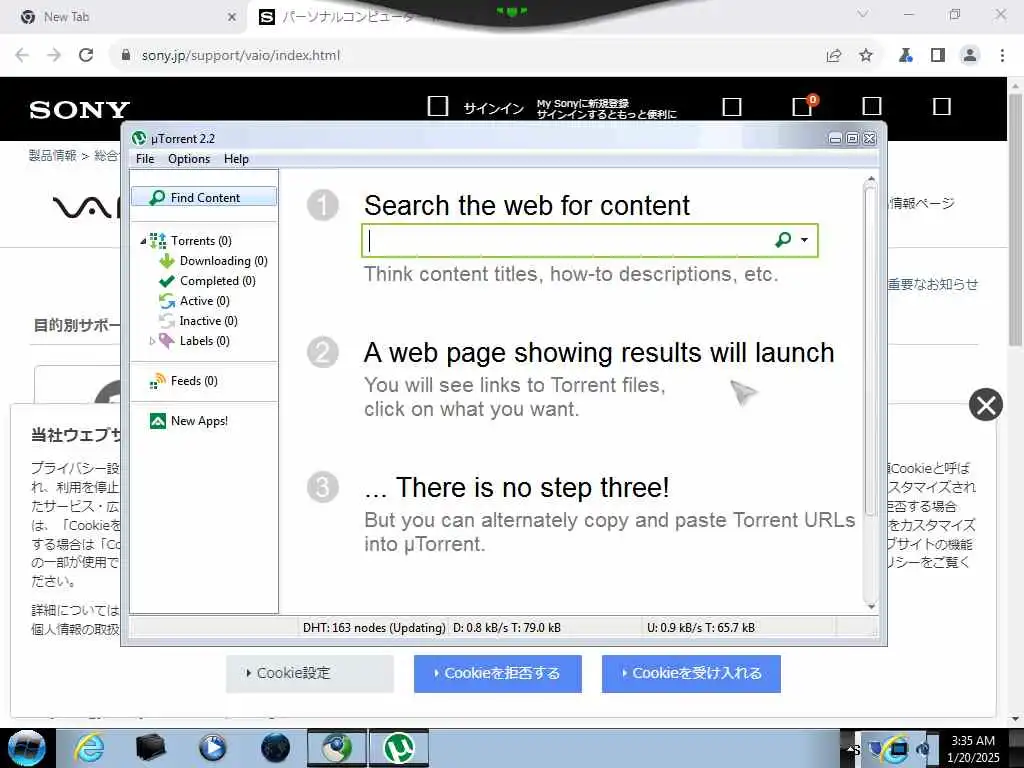Screen dimensions: 1024x768
Task: Click scroll-down arrow in µTorrent content pane
Action: click(x=871, y=606)
